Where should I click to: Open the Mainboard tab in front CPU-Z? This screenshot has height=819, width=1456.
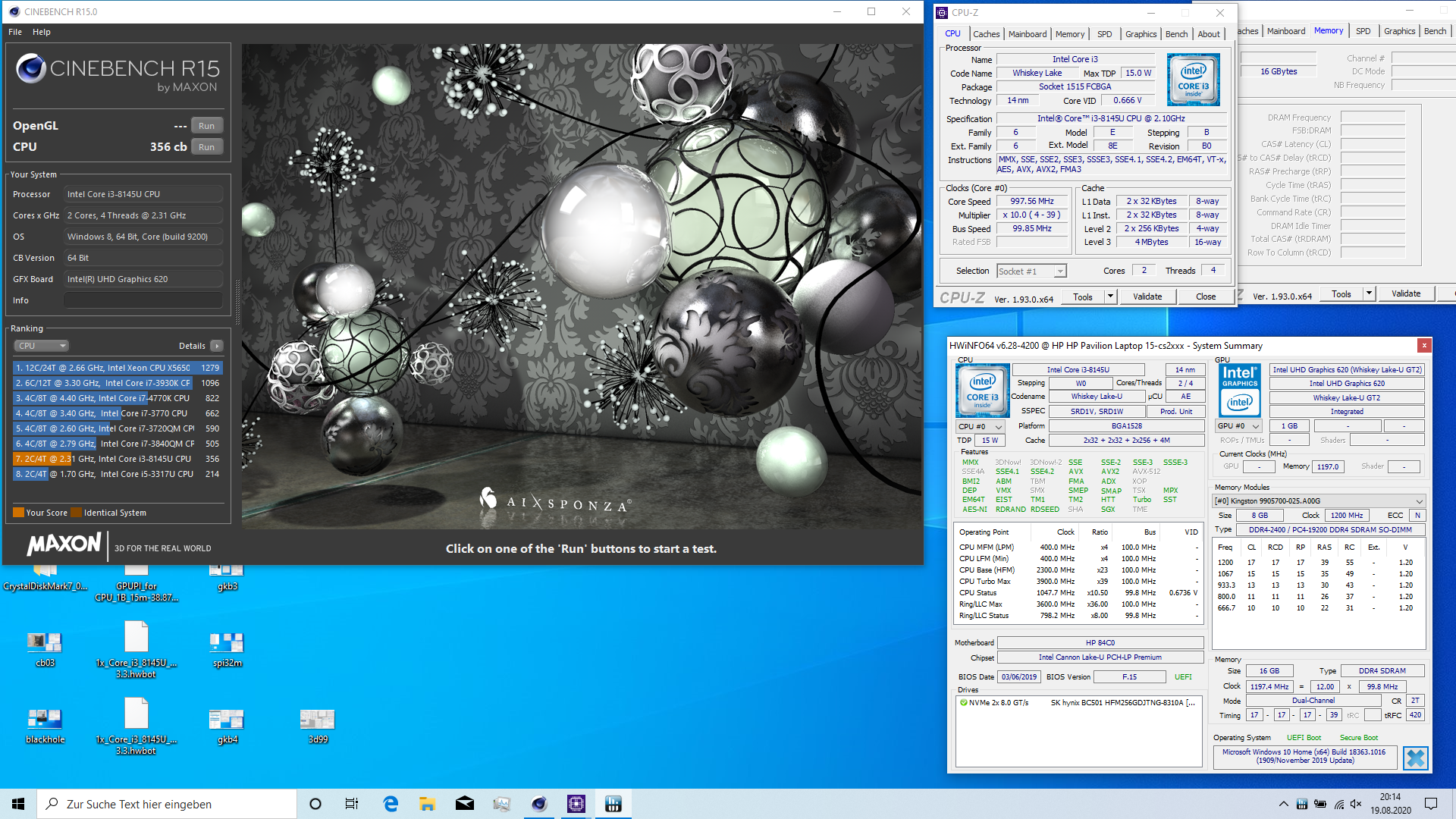point(1028,34)
